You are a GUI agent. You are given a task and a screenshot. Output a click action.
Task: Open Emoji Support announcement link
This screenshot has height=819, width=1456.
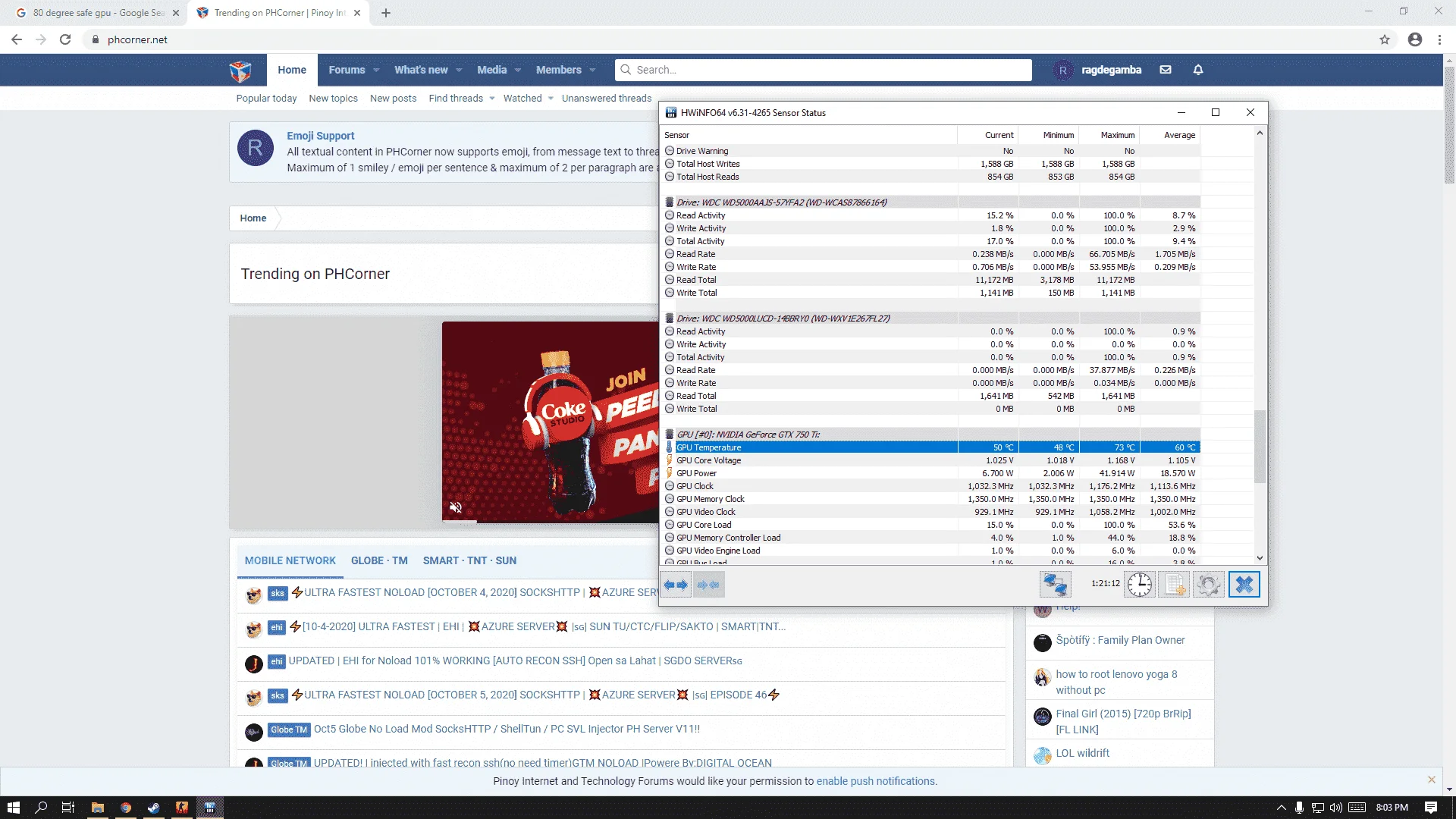click(320, 136)
